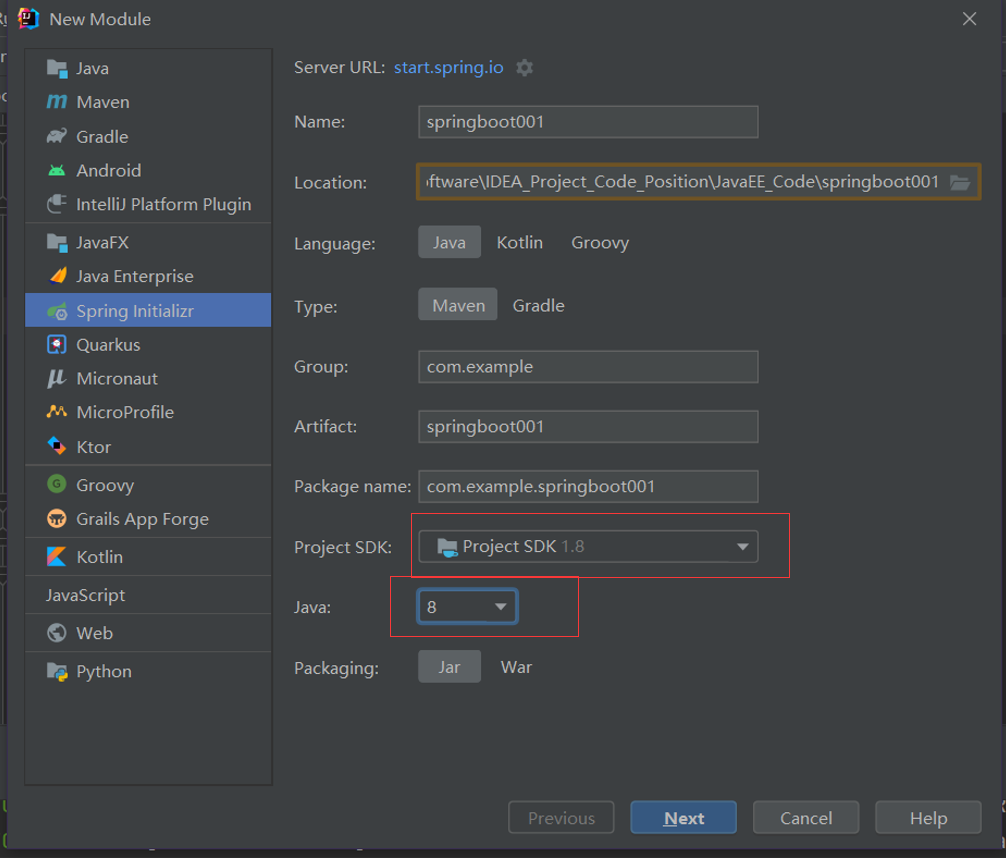This screenshot has width=1006, height=860.
Task: Click the Java Enterprise icon
Action: (x=57, y=276)
